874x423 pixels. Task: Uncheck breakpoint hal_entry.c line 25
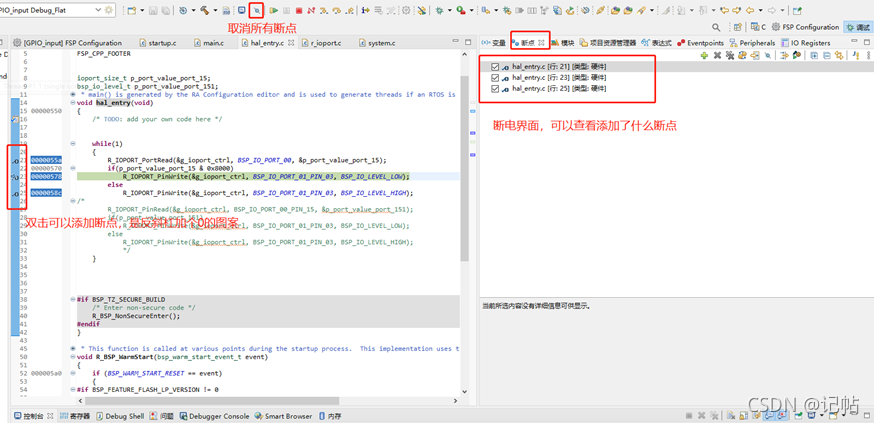coord(495,89)
